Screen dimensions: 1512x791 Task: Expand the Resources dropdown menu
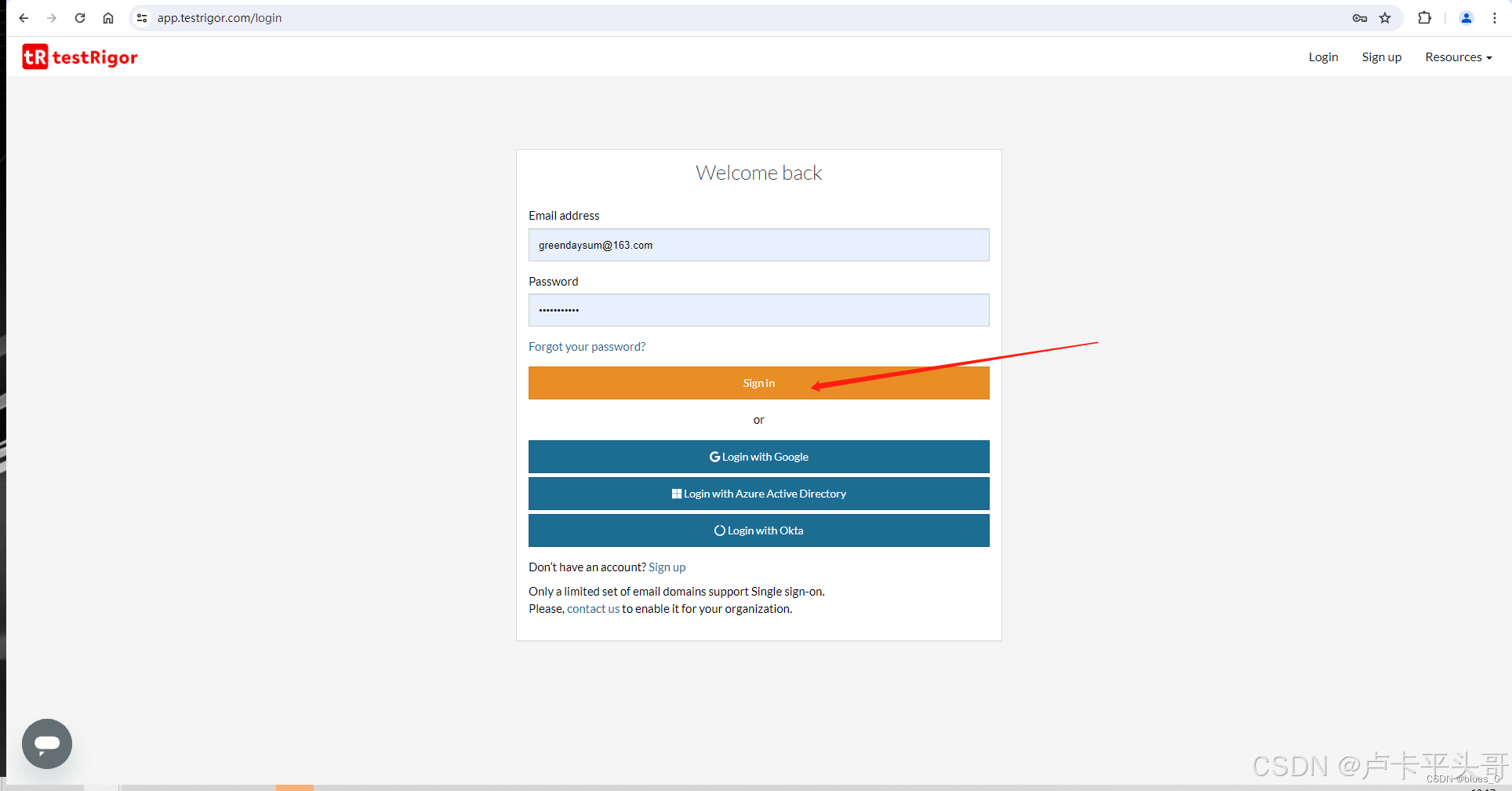click(x=1458, y=57)
